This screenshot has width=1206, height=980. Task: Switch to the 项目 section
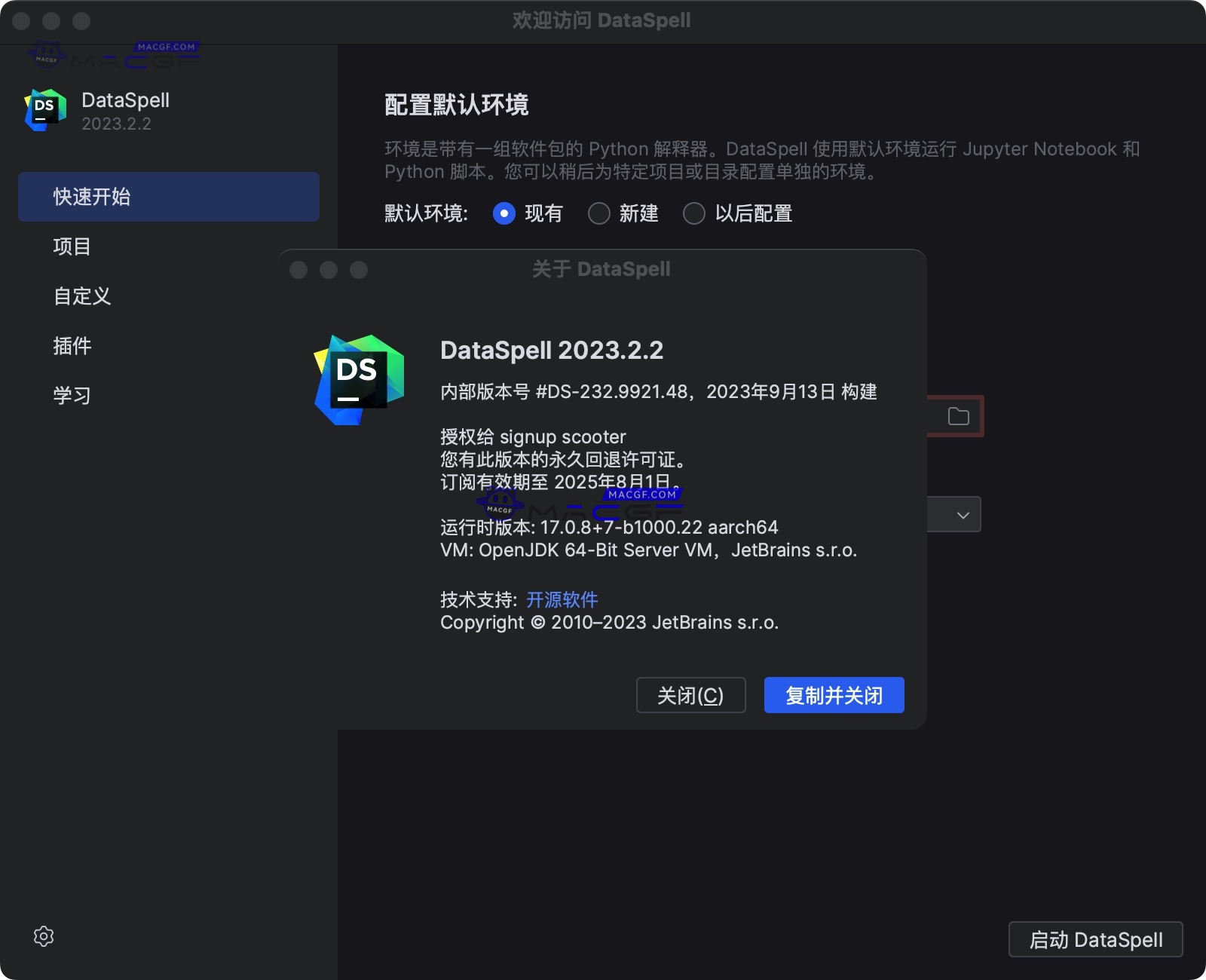(72, 247)
